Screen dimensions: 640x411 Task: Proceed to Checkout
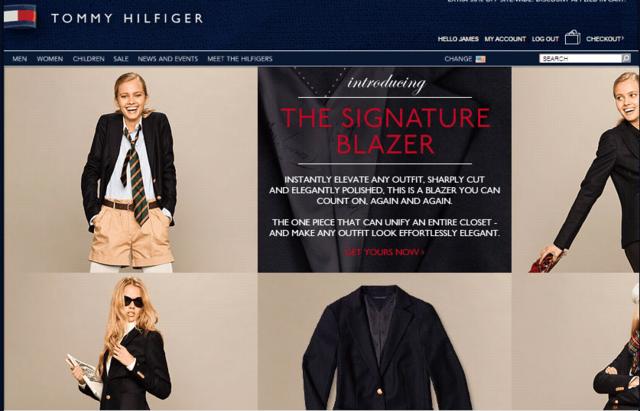pyautogui.click(x=605, y=39)
